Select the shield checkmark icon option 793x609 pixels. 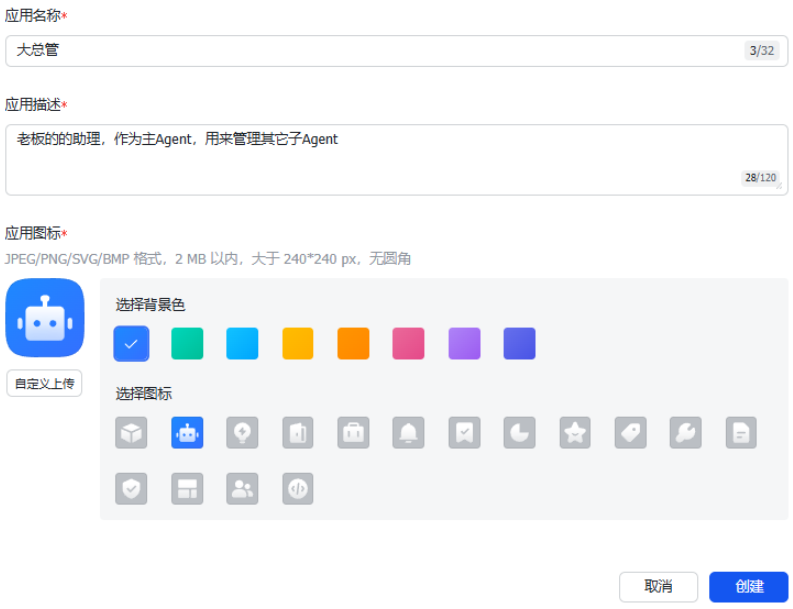[x=131, y=488]
